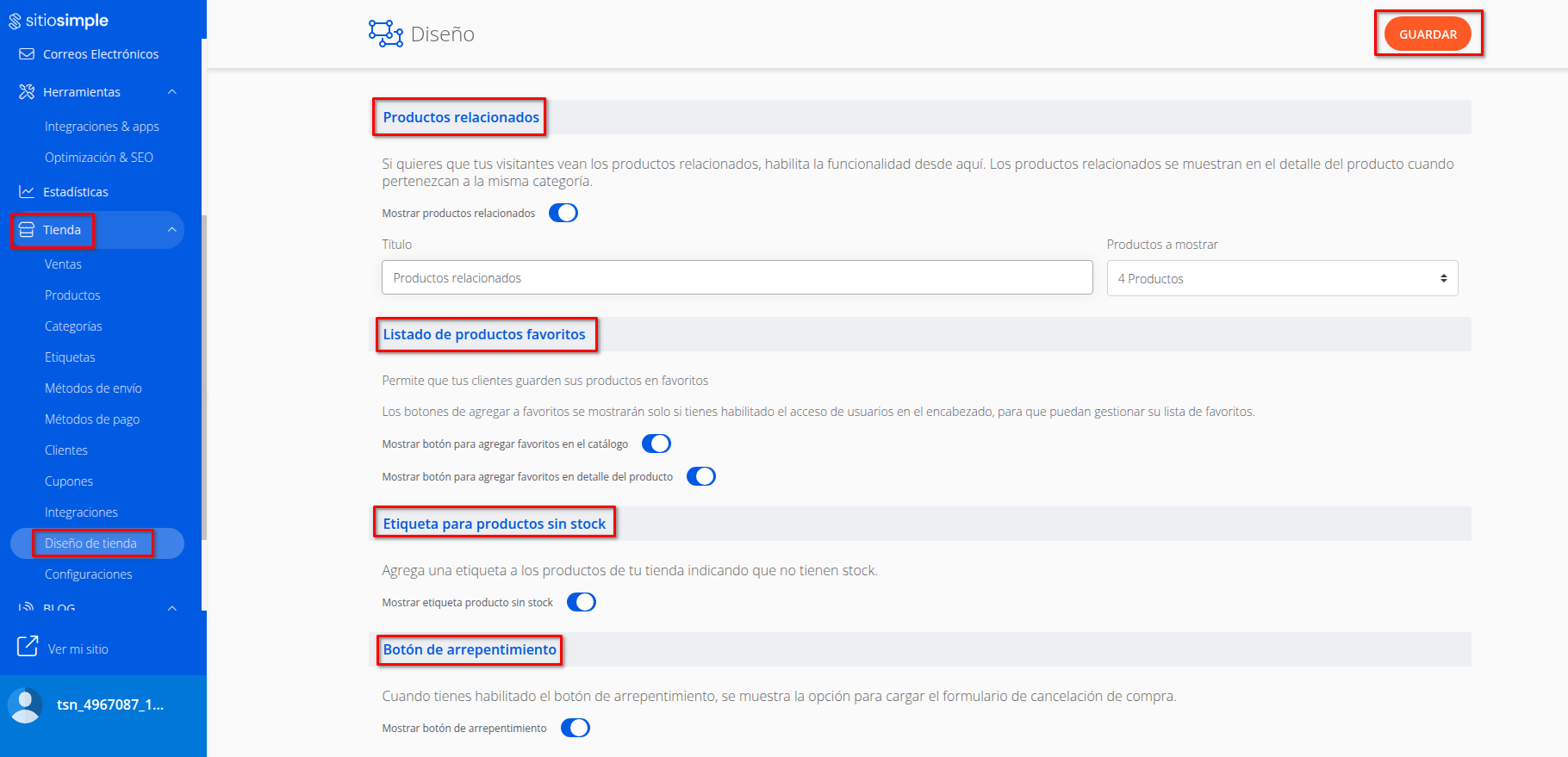Viewport: 1568px width, 757px height.
Task: Disable Mostrar etiqueta producto sin stock
Action: (x=582, y=602)
